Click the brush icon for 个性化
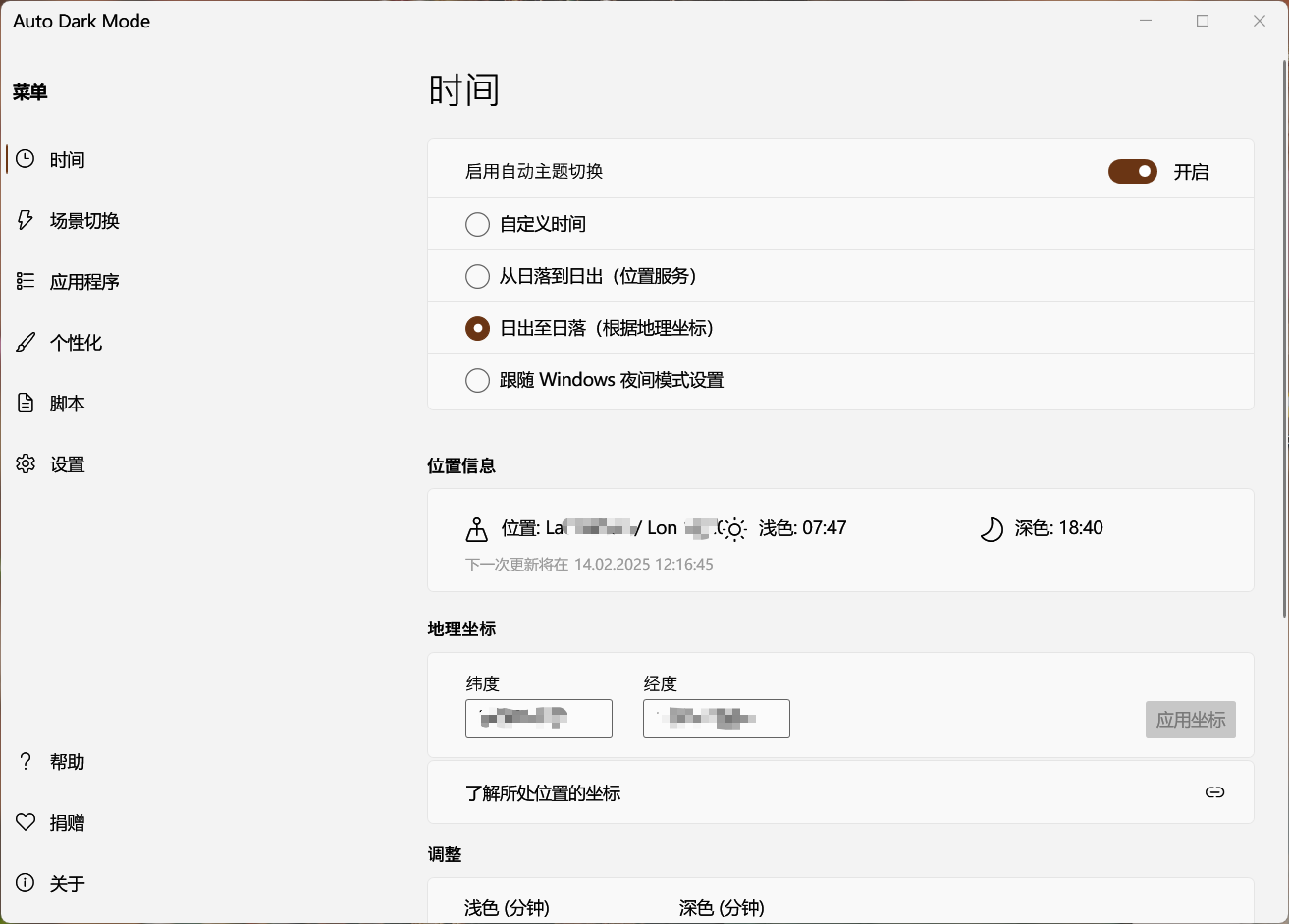The image size is (1289, 924). point(26,342)
